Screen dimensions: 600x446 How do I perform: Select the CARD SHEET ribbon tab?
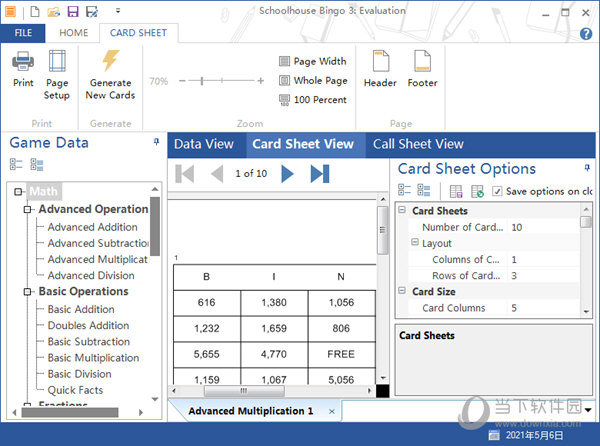(x=139, y=33)
